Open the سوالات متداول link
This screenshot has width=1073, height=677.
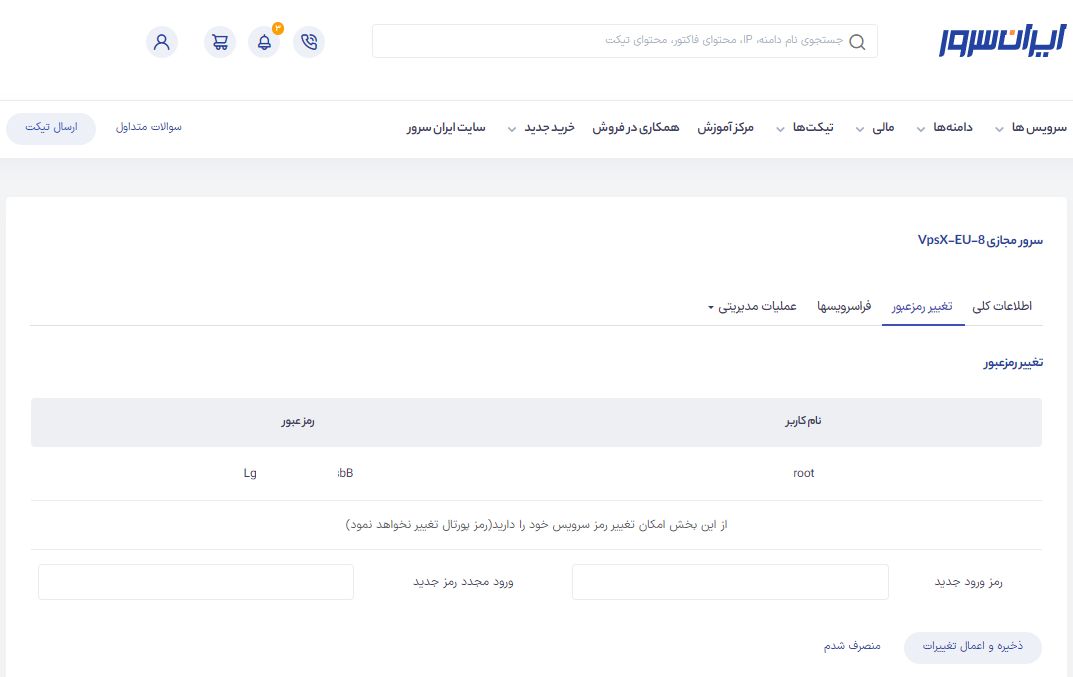(149, 128)
